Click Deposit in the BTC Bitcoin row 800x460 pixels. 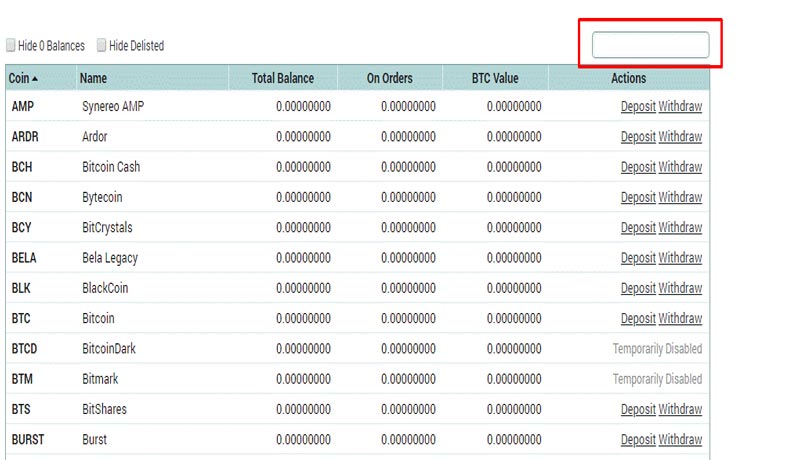pyautogui.click(x=638, y=318)
